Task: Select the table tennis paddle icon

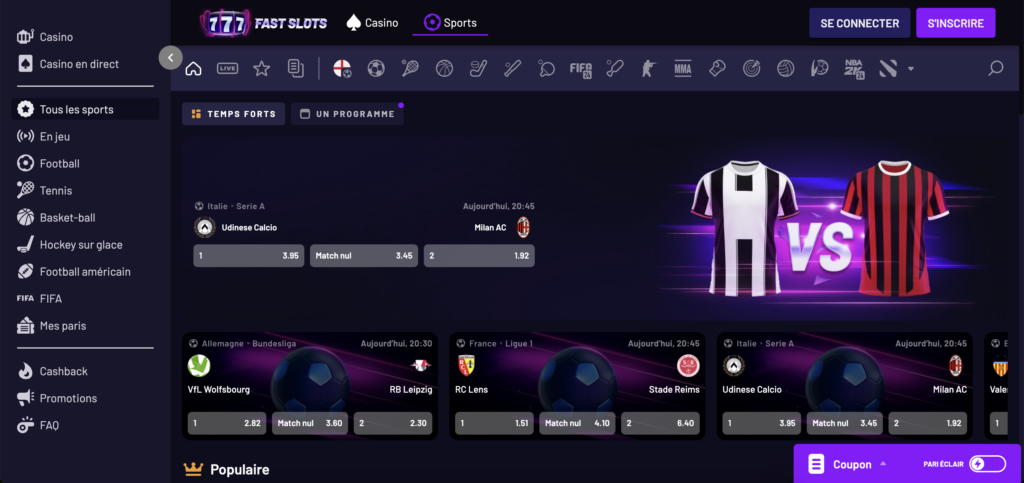Action: (x=546, y=68)
